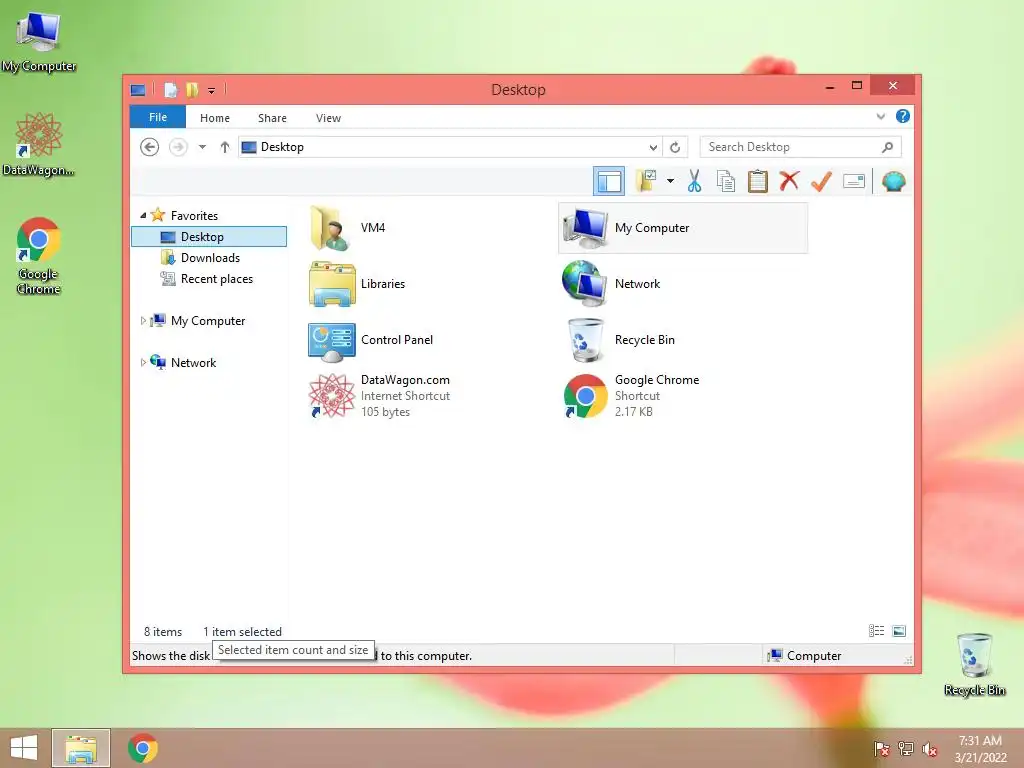This screenshot has width=1024, height=768.
Task: Expand My Computer tree node arrow
Action: (143, 321)
